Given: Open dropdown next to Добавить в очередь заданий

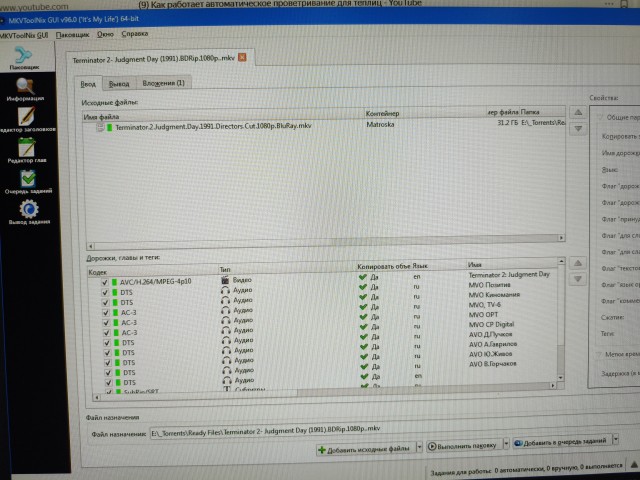Looking at the screenshot, I should point(616,440).
